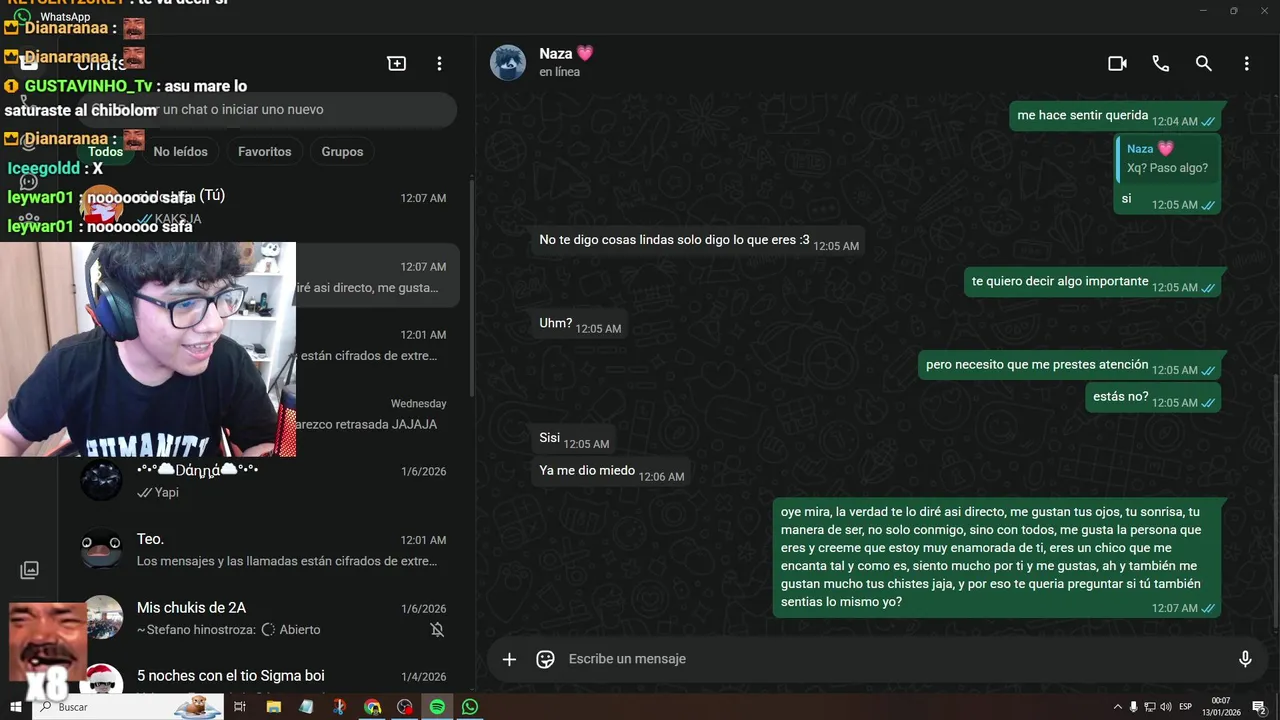The width and height of the screenshot is (1280, 720).
Task: Click the 'Sisi' message bubble
Action: [x=573, y=439]
